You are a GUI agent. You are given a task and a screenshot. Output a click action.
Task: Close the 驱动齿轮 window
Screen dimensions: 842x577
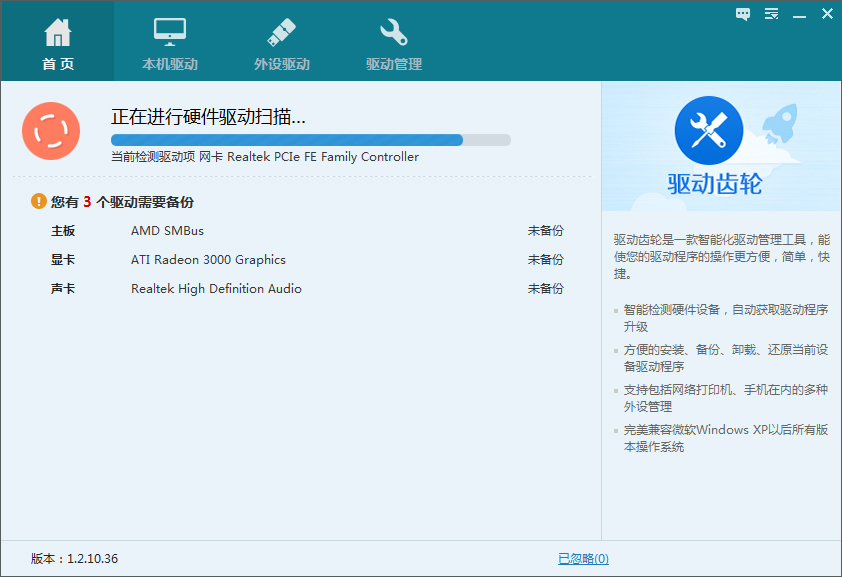tap(827, 14)
